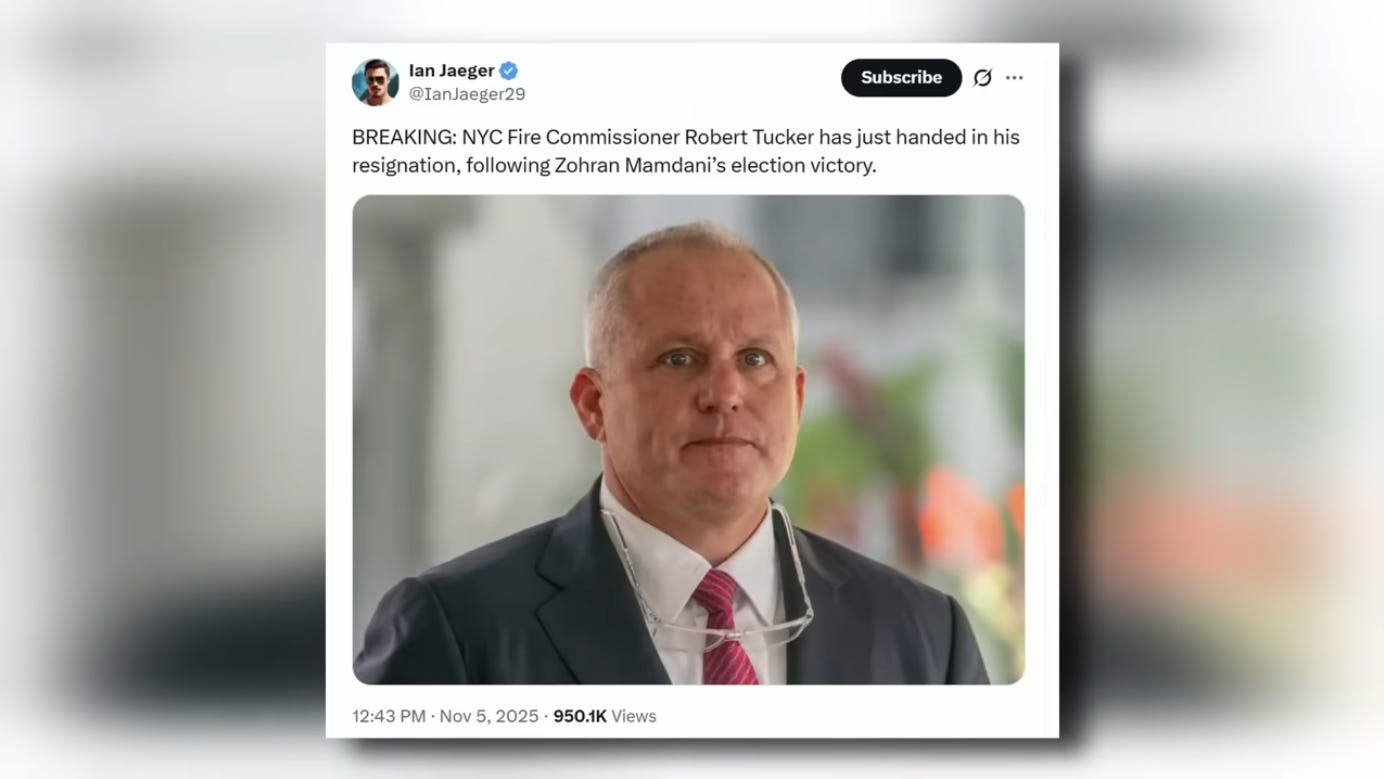Click the Nov 5, 2025 date
The width and height of the screenshot is (1384, 779).
coord(489,716)
